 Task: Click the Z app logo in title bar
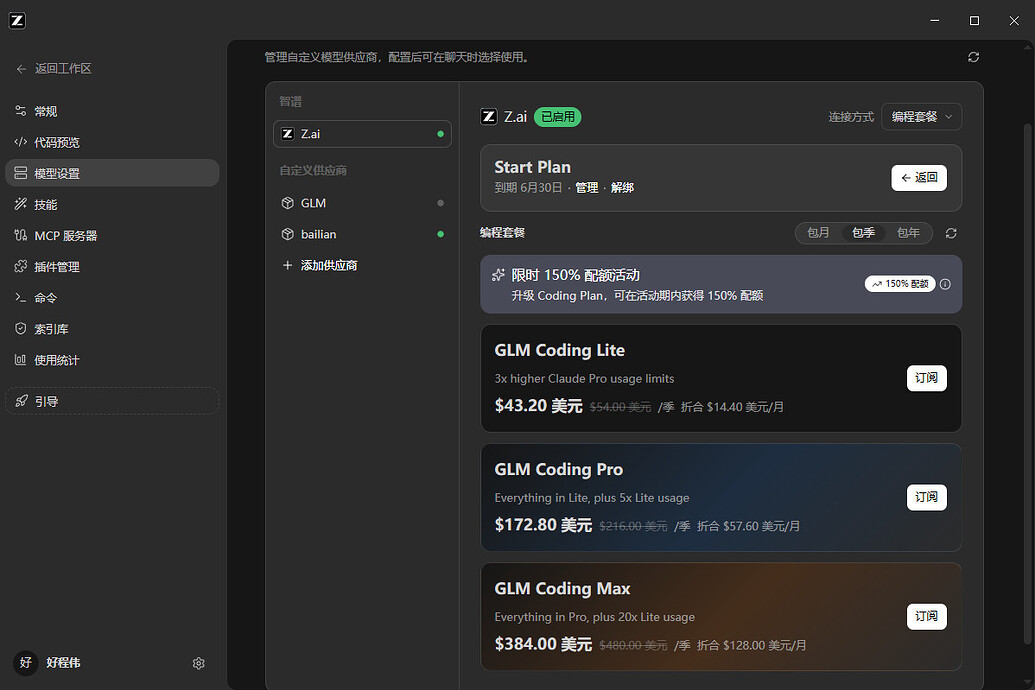[x=17, y=20]
